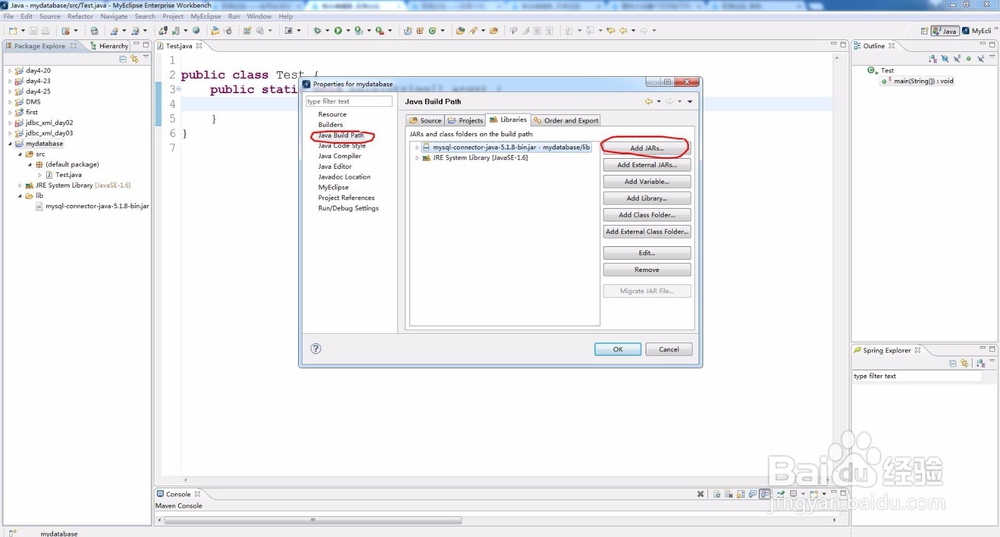Screen dimensions: 1000x537
Task: Click Add Variable... button
Action: pyautogui.click(x=647, y=182)
